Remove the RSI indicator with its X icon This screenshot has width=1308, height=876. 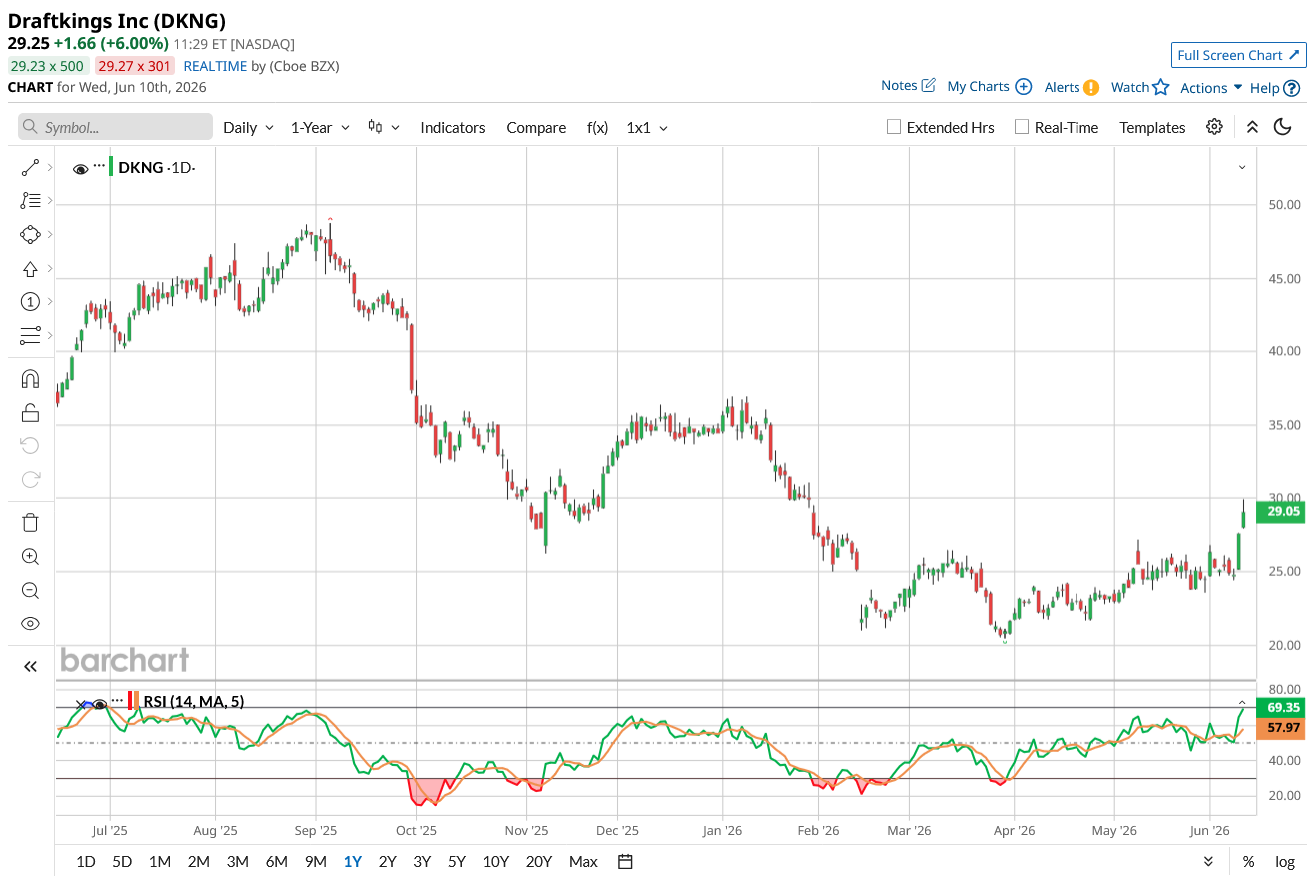(x=82, y=705)
